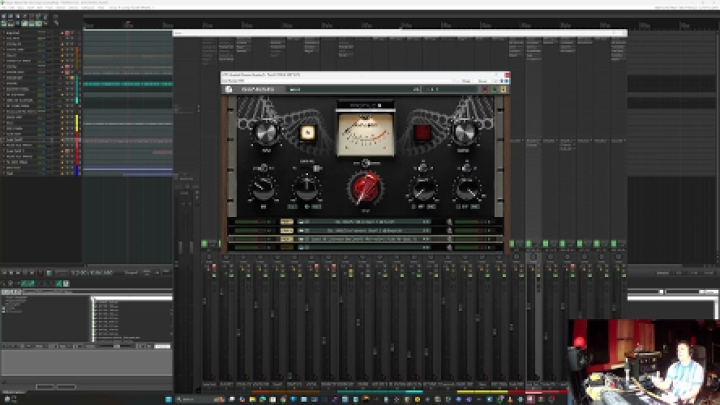Move the horizontal slide switch above the second lower knob

pos(316,169)
